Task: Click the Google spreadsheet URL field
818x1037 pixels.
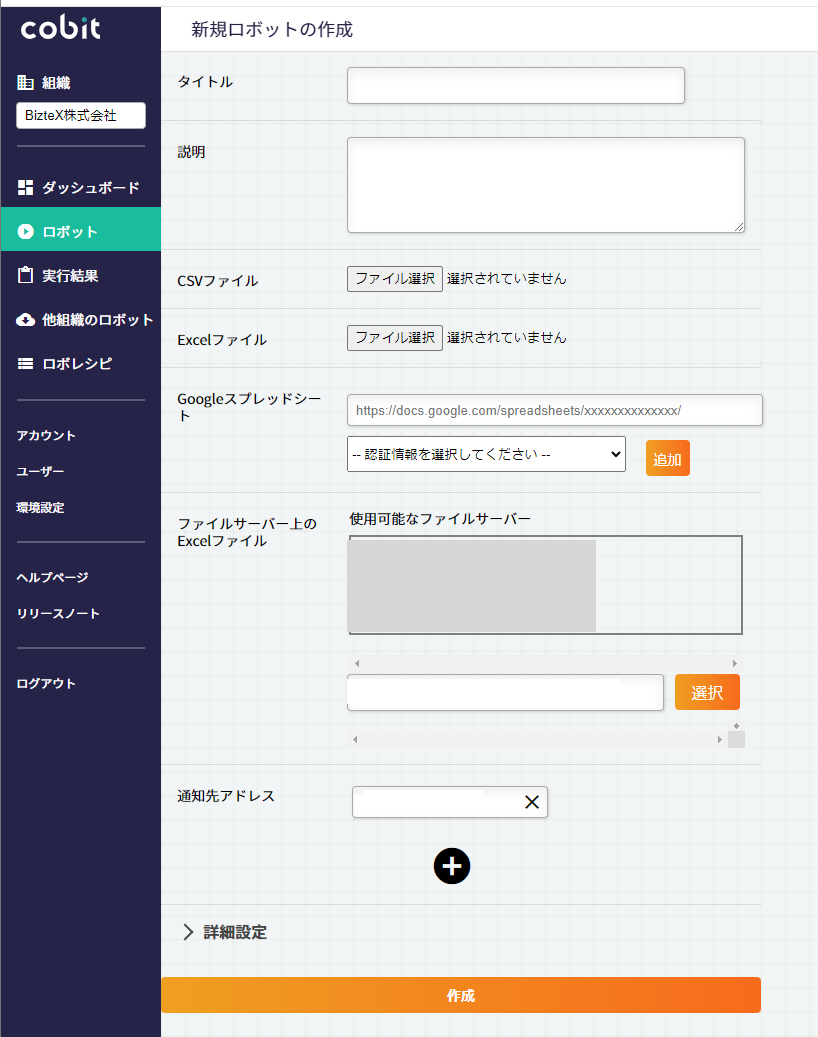Action: [x=555, y=410]
